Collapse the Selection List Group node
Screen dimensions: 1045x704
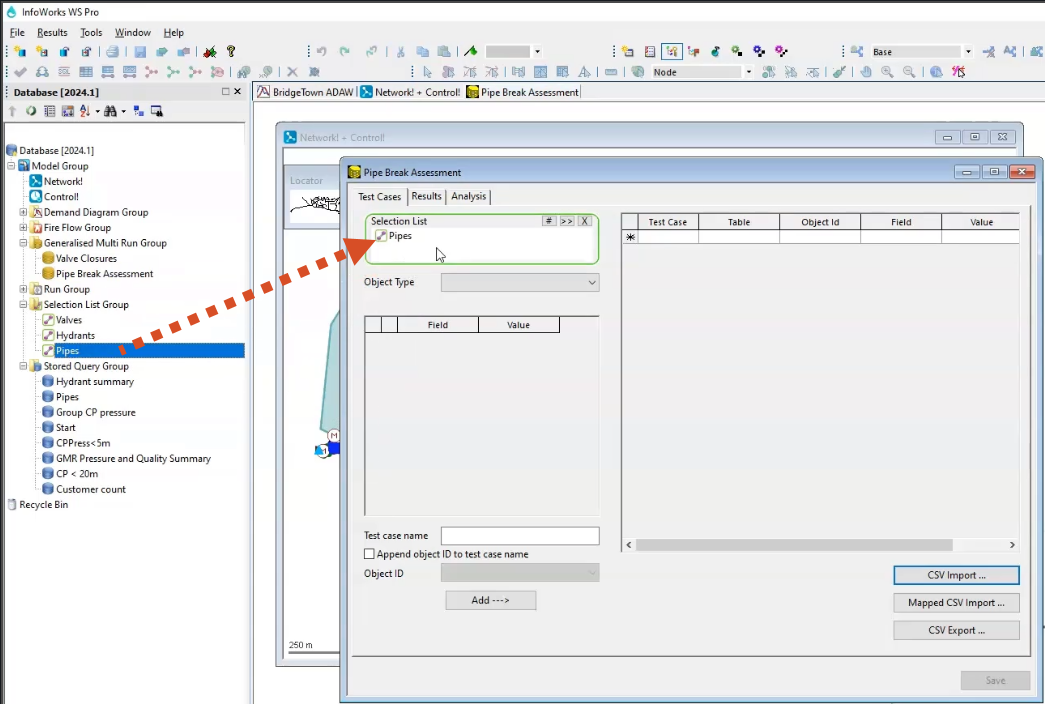tap(23, 305)
